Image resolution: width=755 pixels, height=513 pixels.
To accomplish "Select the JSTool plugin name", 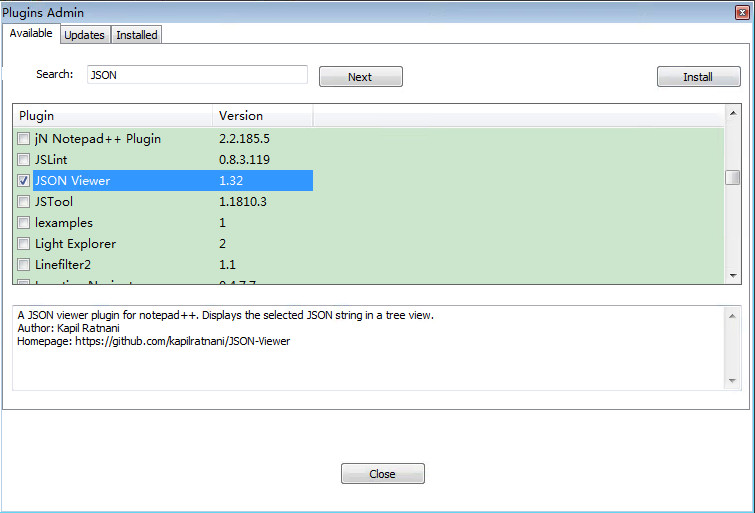I will (x=54, y=201).
